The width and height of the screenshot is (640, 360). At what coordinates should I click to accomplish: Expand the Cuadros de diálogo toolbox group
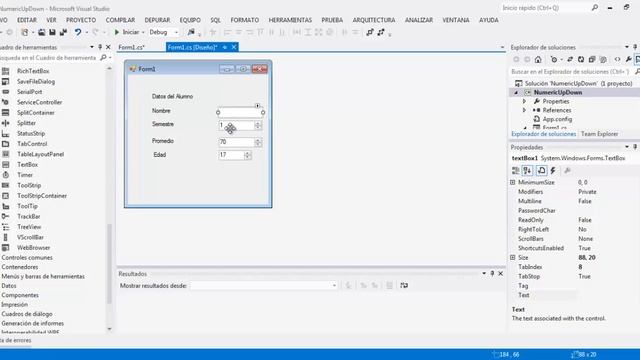27,314
